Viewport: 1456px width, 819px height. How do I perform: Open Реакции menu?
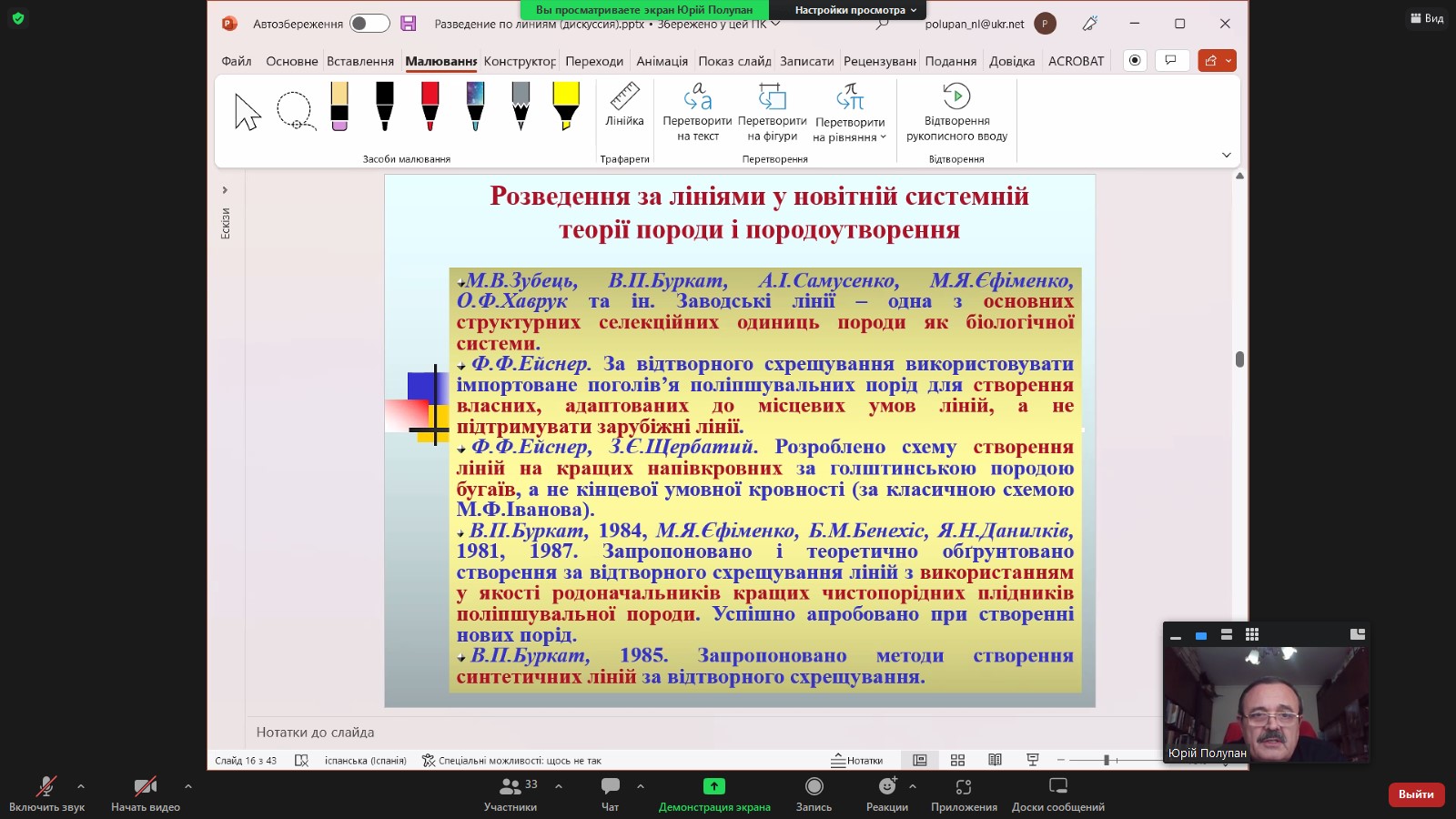pyautogui.click(x=887, y=794)
